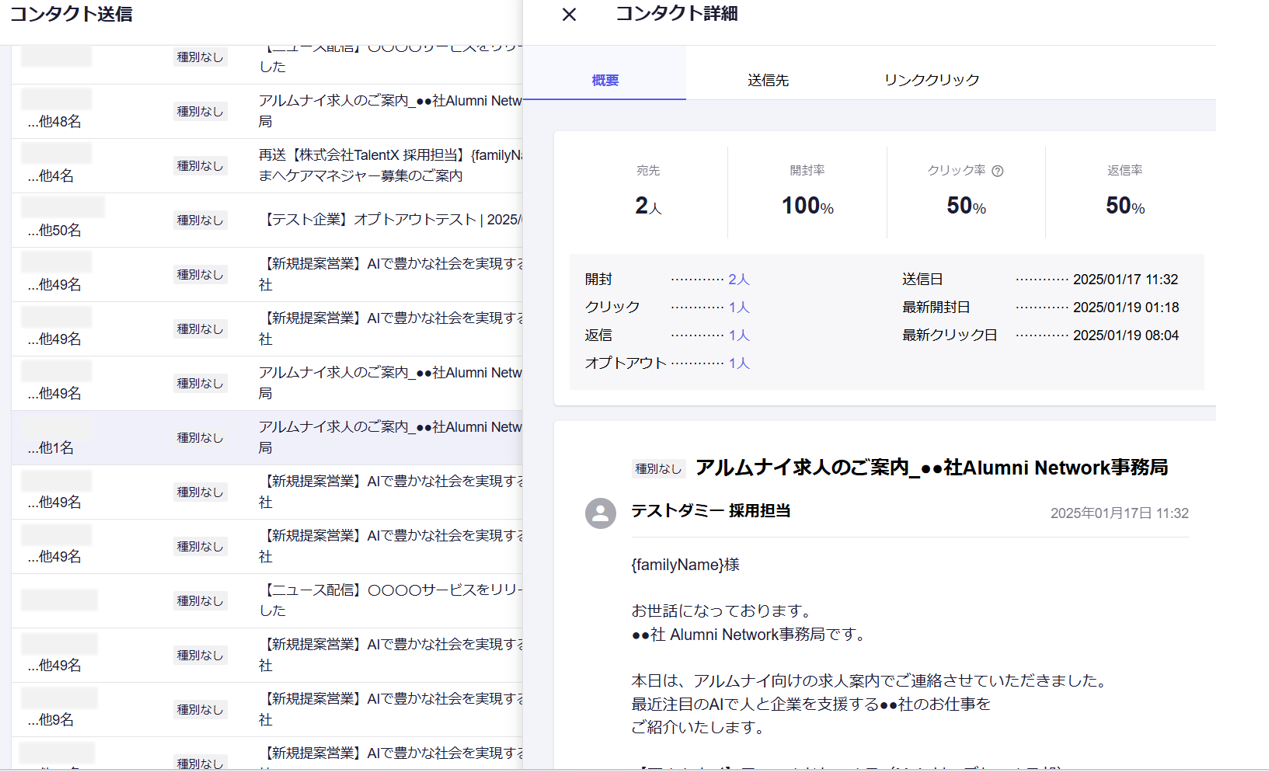Open the 送信先 tab
The image size is (1269, 771).
tap(768, 80)
